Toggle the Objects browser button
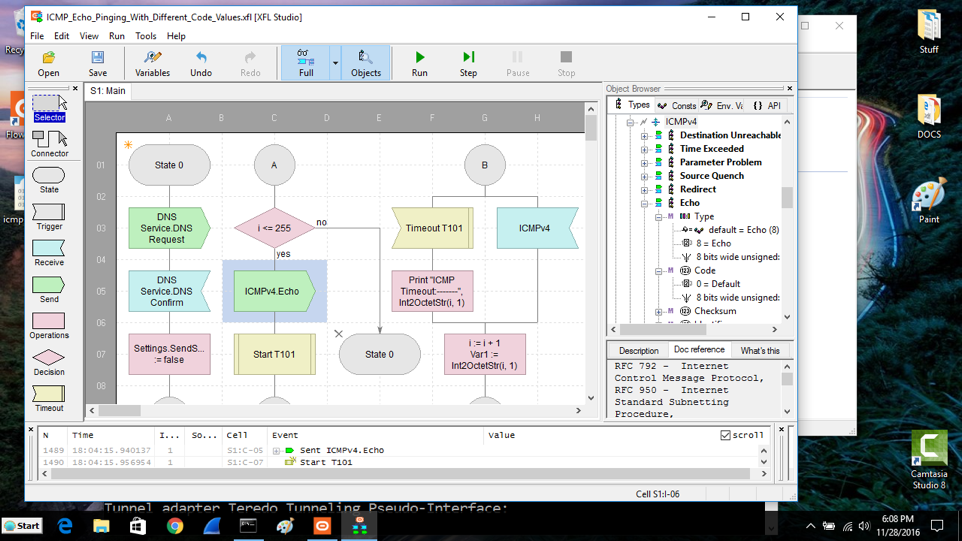The height and width of the screenshot is (541, 962). pos(365,63)
